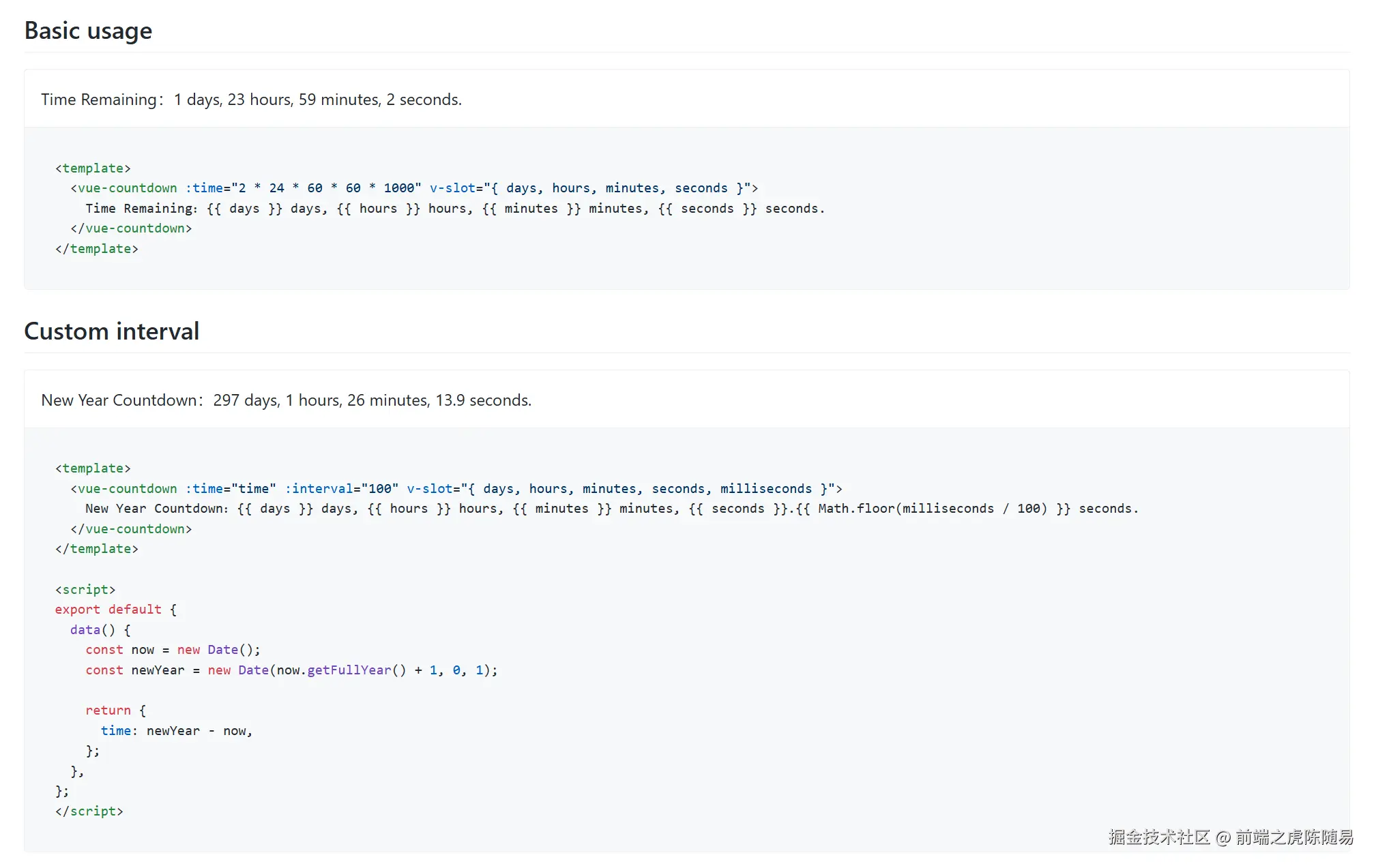This screenshot has height=868, width=1376.
Task: Click the New Year Countdown output text
Action: (x=286, y=400)
